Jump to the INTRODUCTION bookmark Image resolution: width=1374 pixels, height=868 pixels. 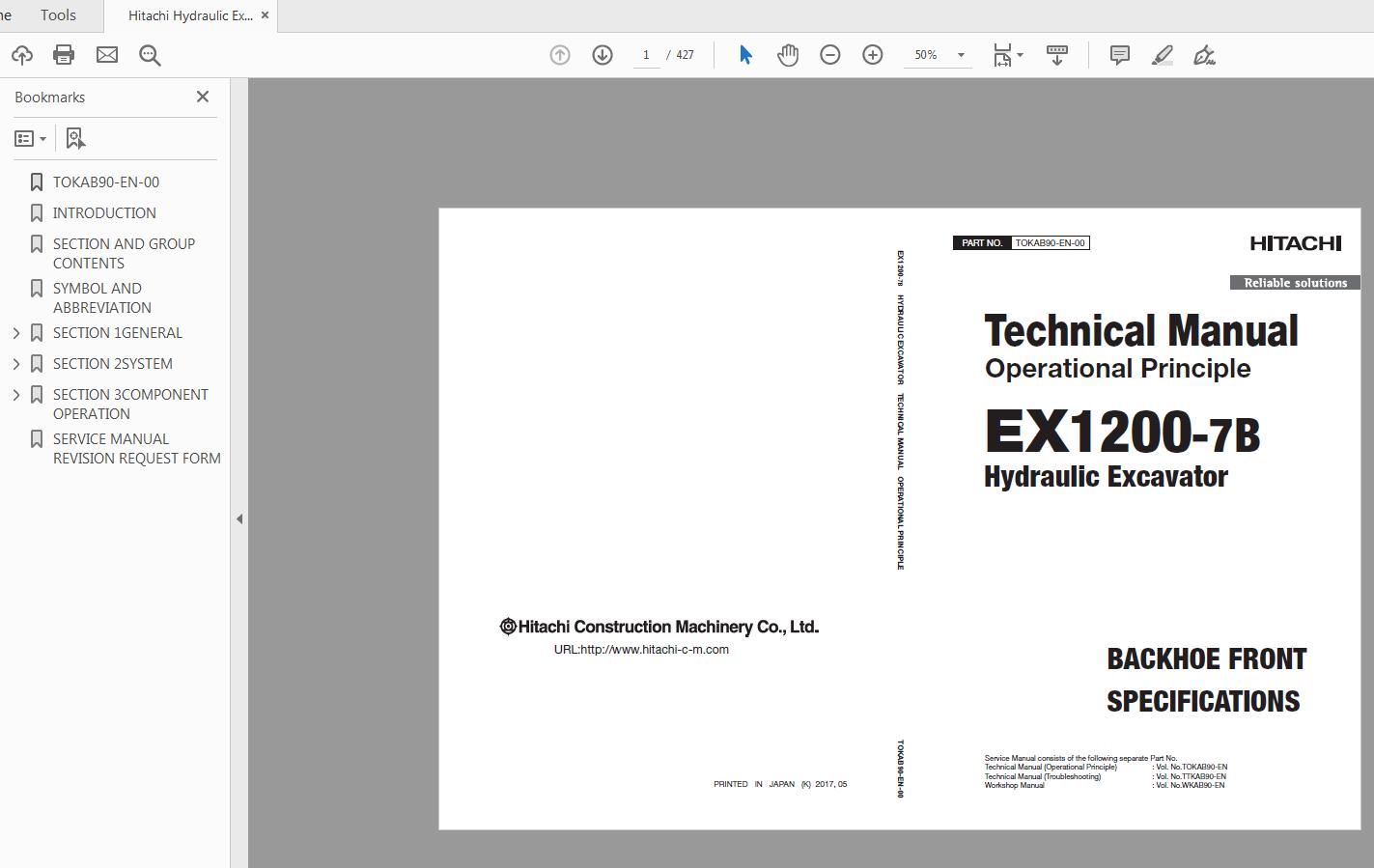click(104, 212)
